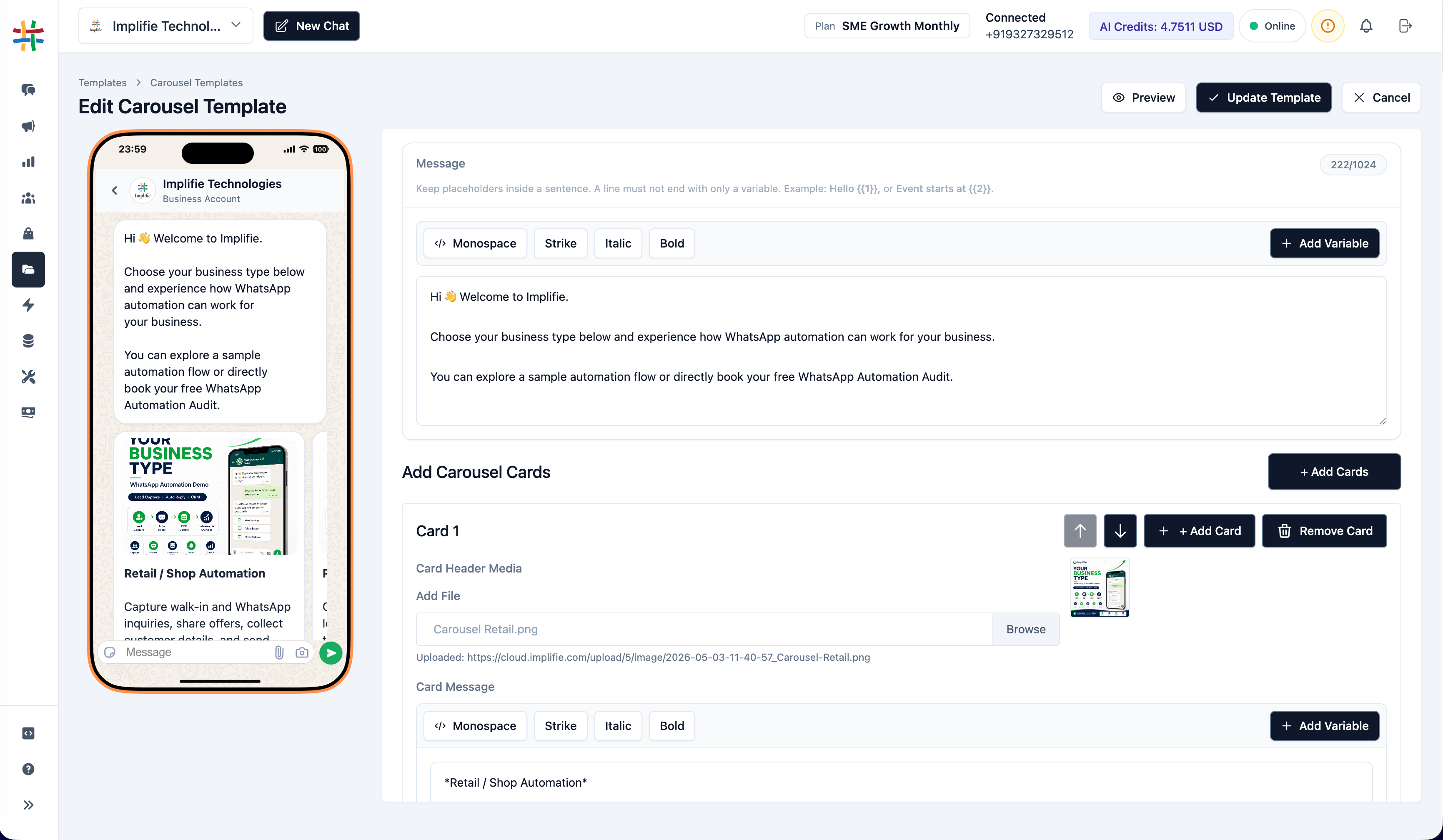Browse for a card header file
This screenshot has width=1443, height=840.
tap(1025, 629)
